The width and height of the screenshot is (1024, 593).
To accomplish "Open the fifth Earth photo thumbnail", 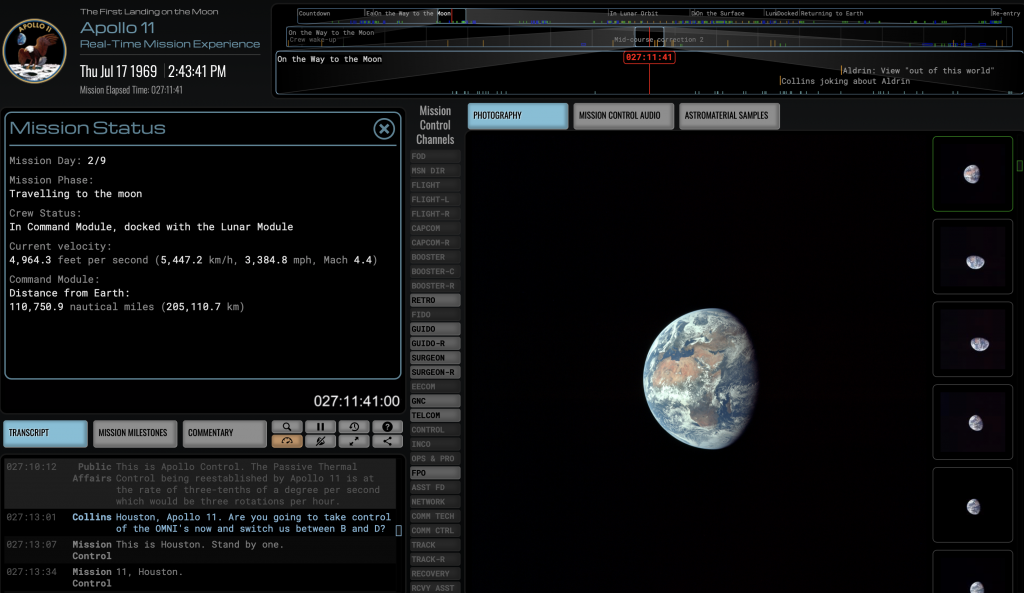I will [972, 505].
